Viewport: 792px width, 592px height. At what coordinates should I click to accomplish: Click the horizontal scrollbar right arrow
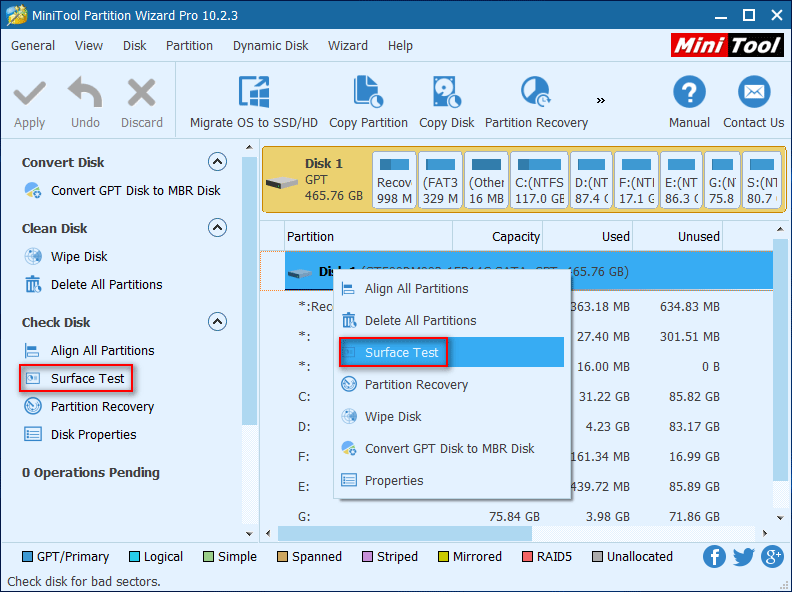click(765, 533)
